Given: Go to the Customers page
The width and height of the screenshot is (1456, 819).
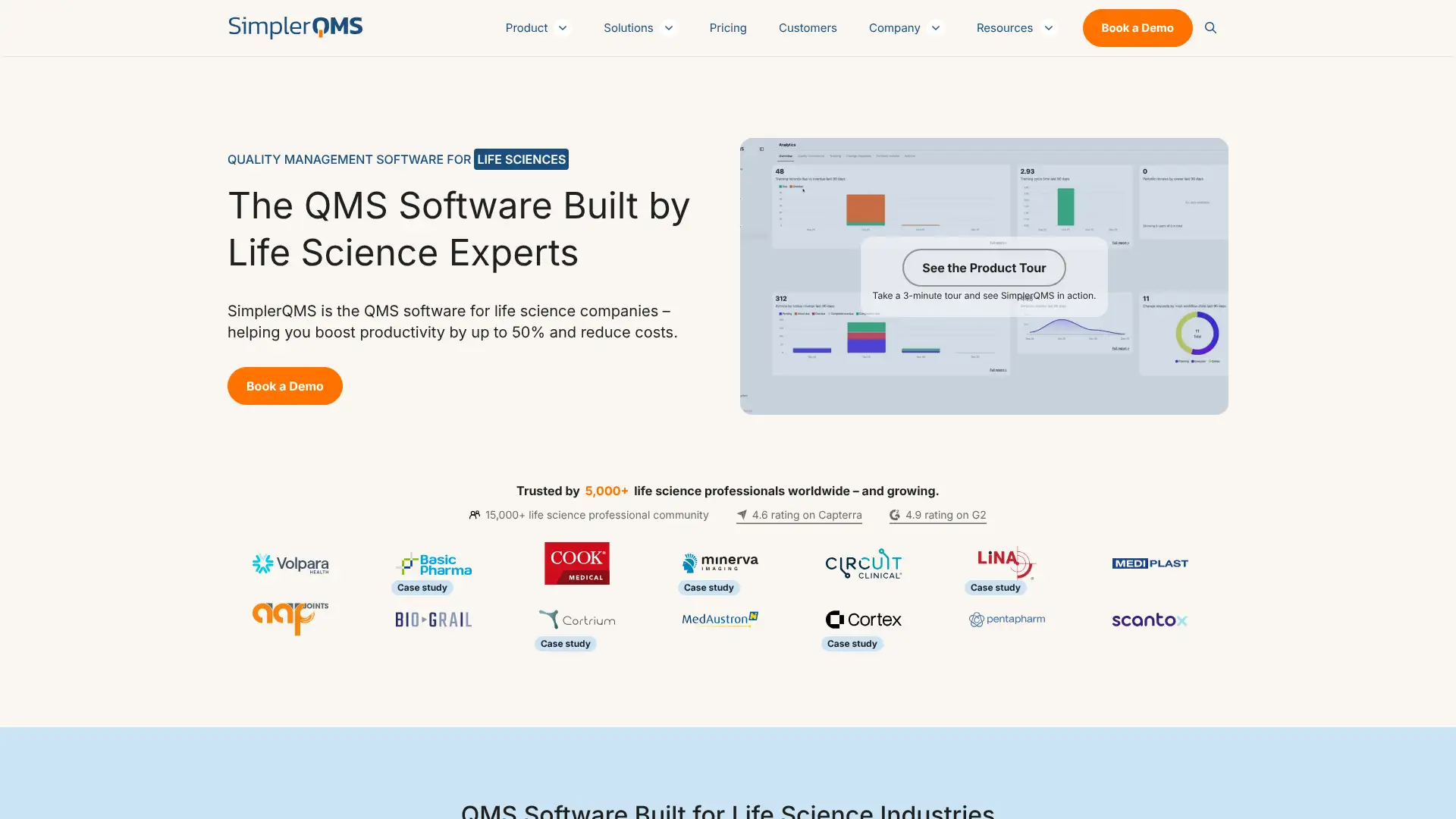Looking at the screenshot, I should (x=808, y=28).
